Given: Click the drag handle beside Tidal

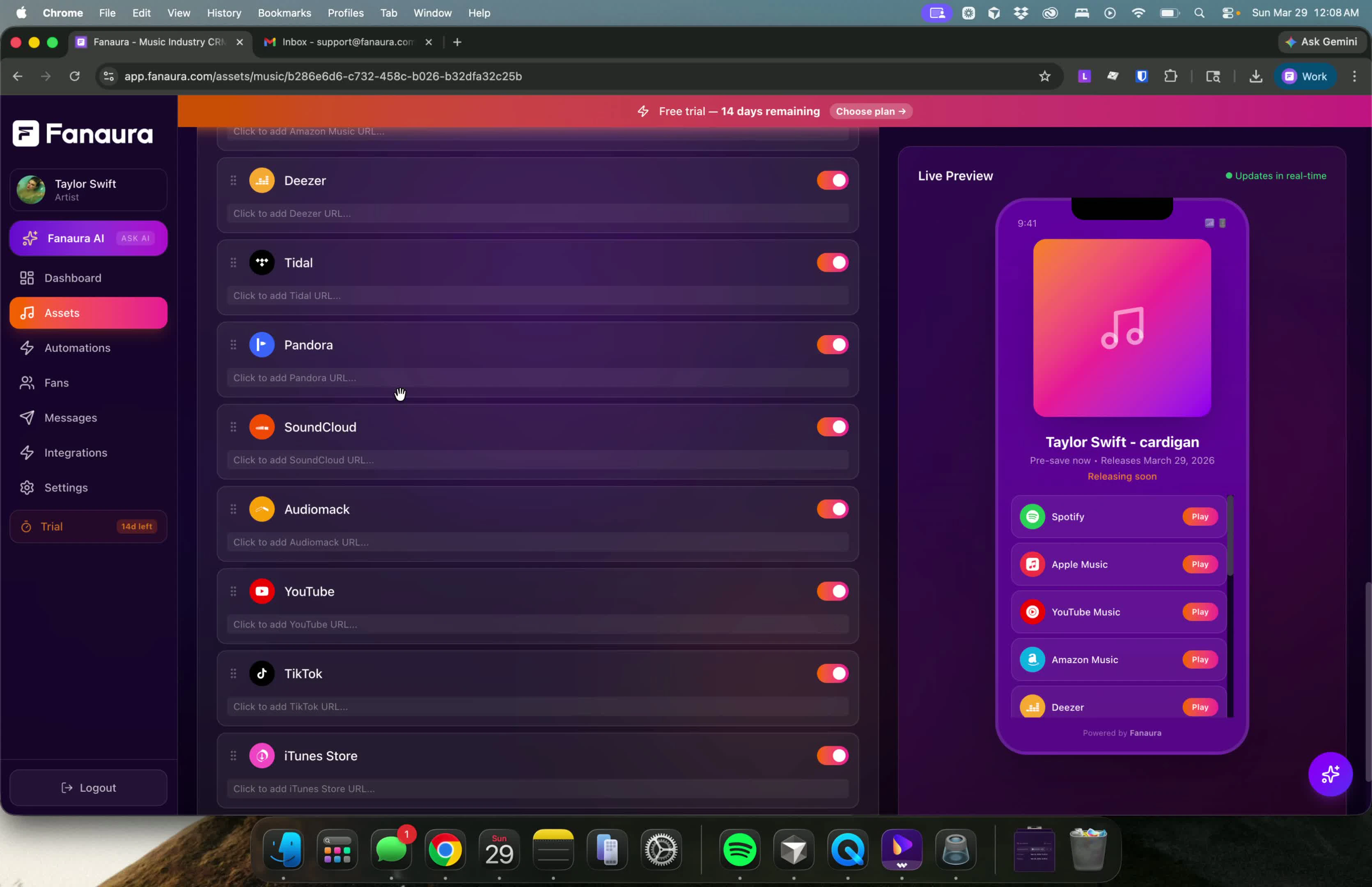Looking at the screenshot, I should click(233, 263).
